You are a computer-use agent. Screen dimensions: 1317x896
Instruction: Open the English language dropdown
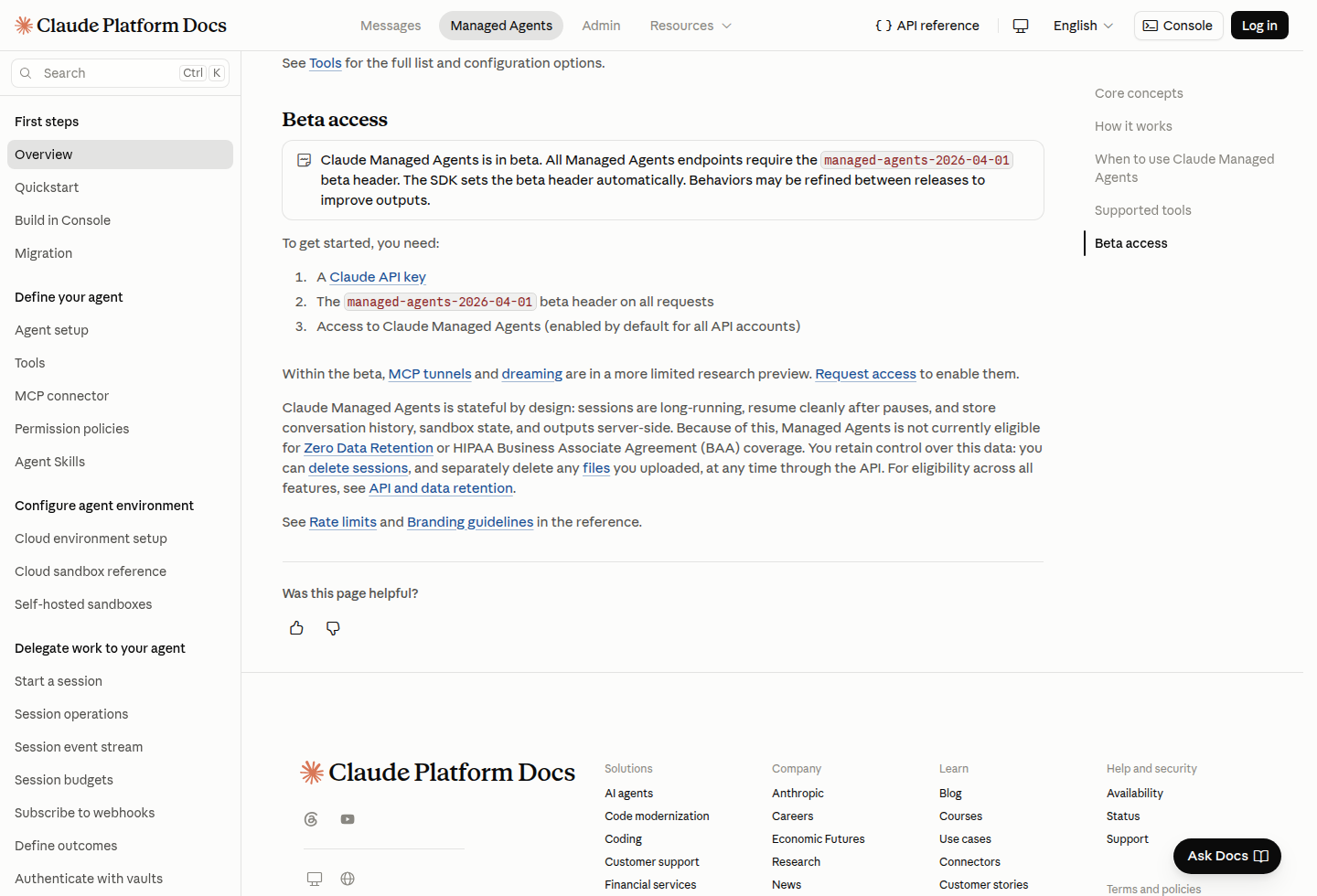[x=1083, y=26]
